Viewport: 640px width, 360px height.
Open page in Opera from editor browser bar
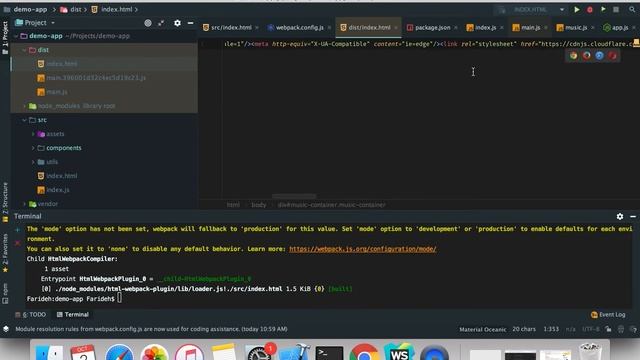[x=612, y=56]
